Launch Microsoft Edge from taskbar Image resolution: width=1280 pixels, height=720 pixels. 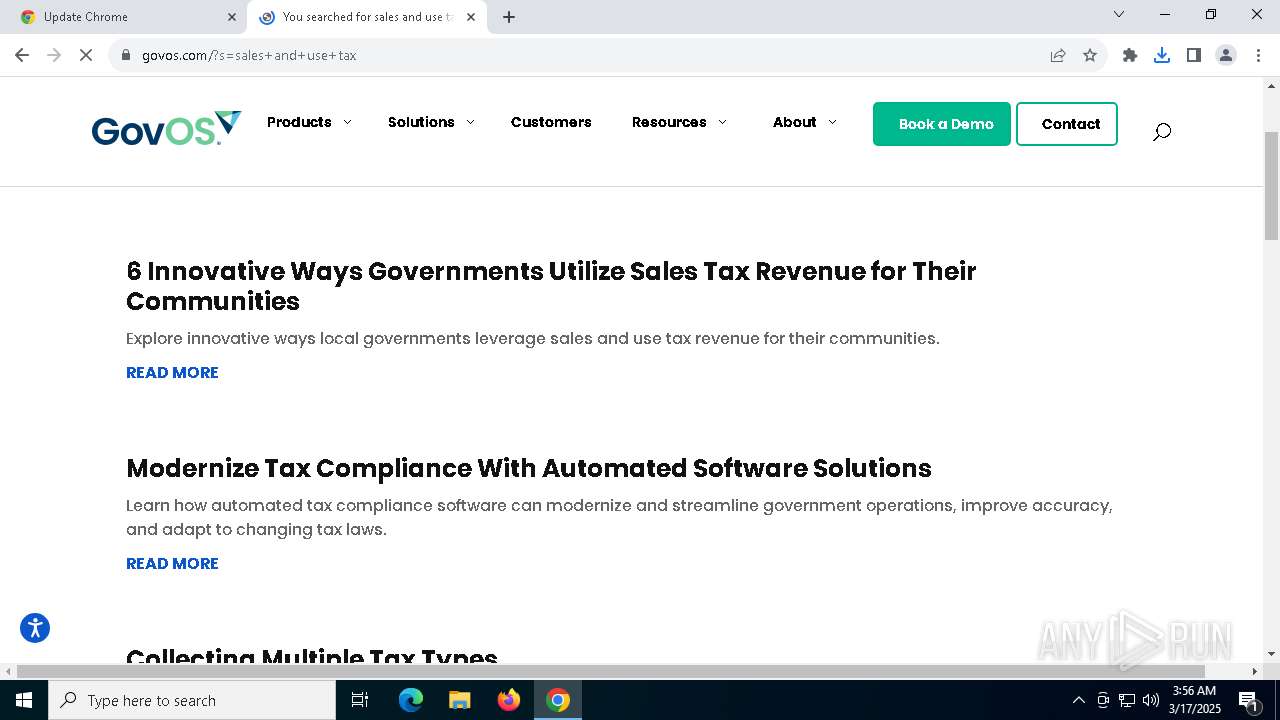pyautogui.click(x=411, y=700)
